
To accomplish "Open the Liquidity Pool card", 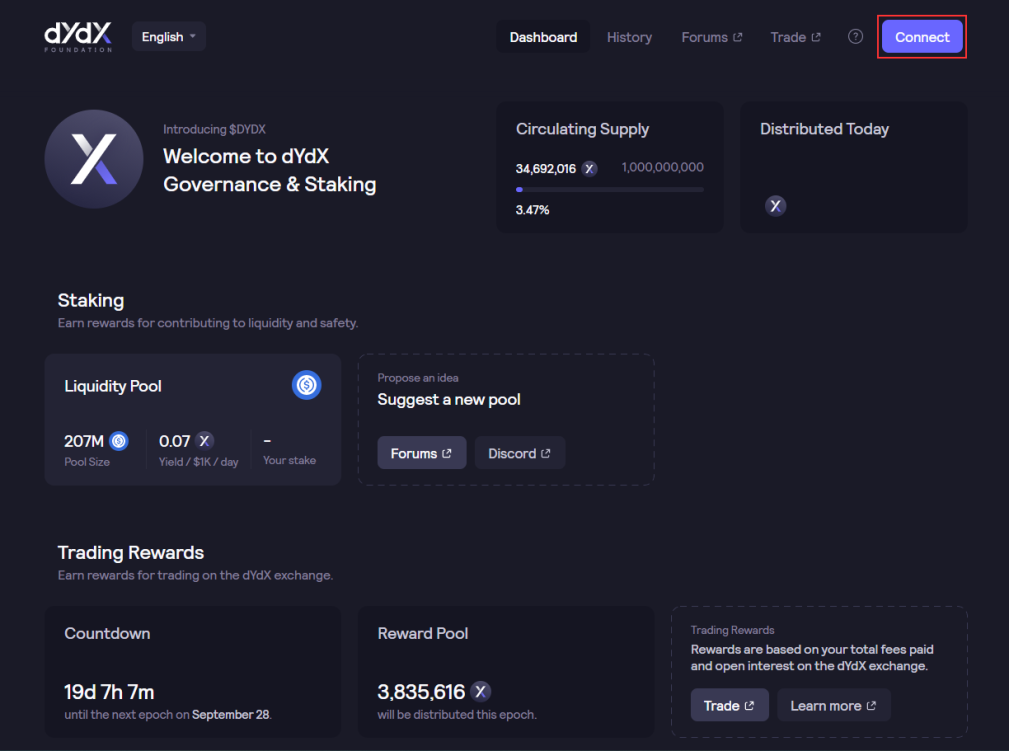I will pyautogui.click(x=192, y=419).
